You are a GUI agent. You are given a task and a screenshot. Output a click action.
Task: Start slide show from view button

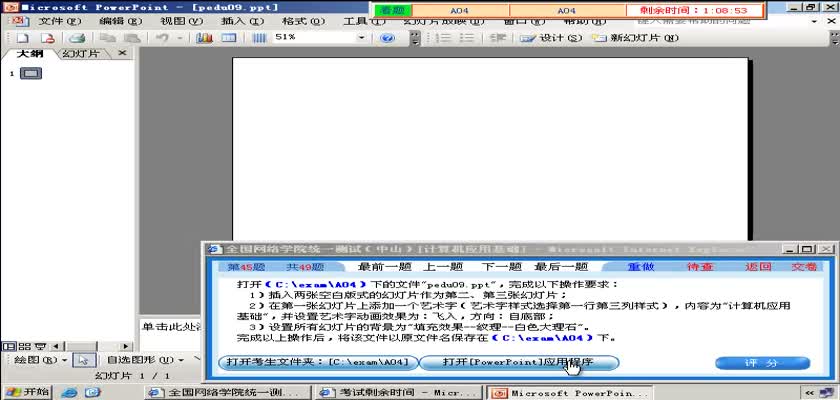tap(41, 346)
